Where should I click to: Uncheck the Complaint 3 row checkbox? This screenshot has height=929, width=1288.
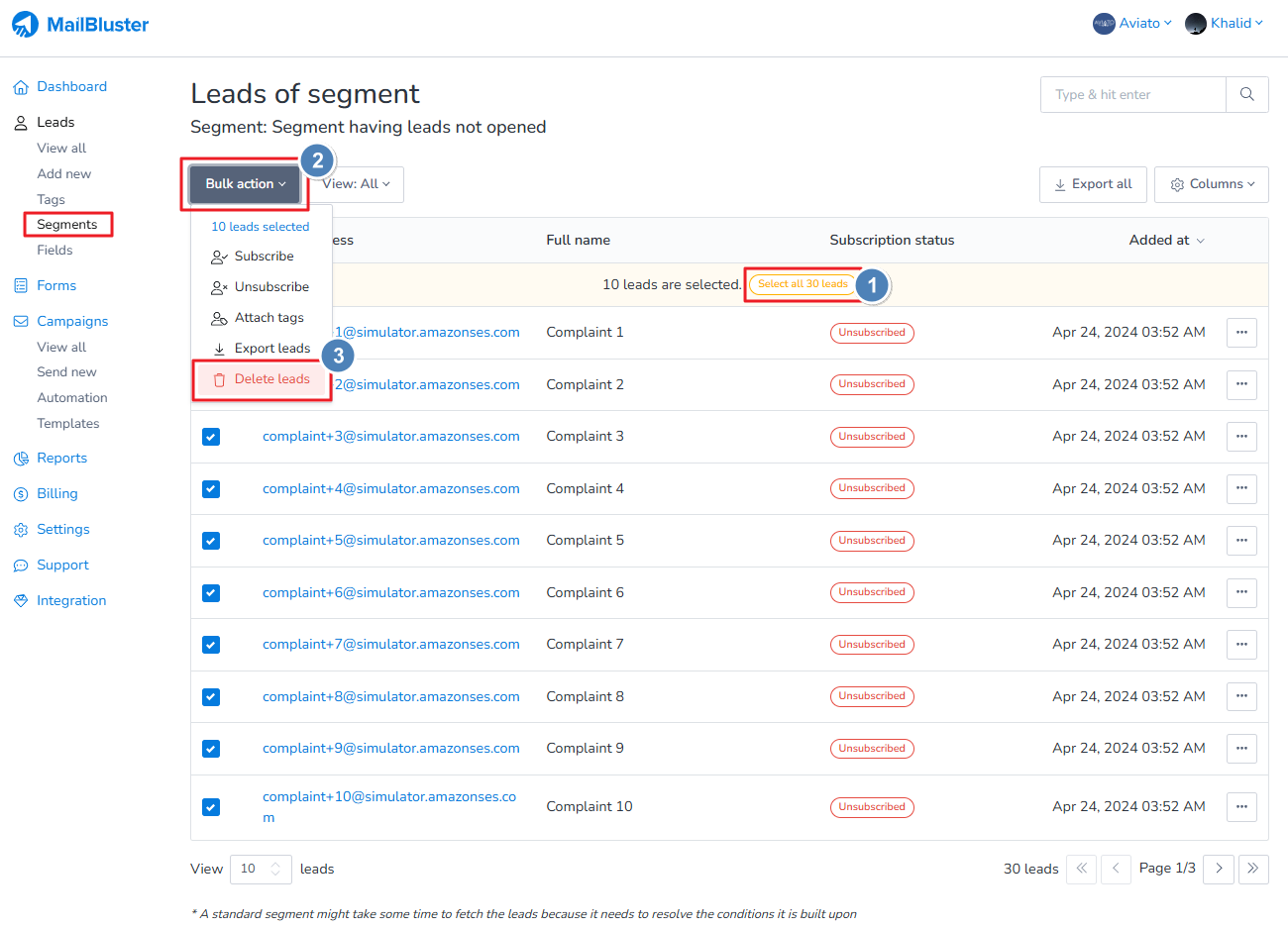pos(210,437)
